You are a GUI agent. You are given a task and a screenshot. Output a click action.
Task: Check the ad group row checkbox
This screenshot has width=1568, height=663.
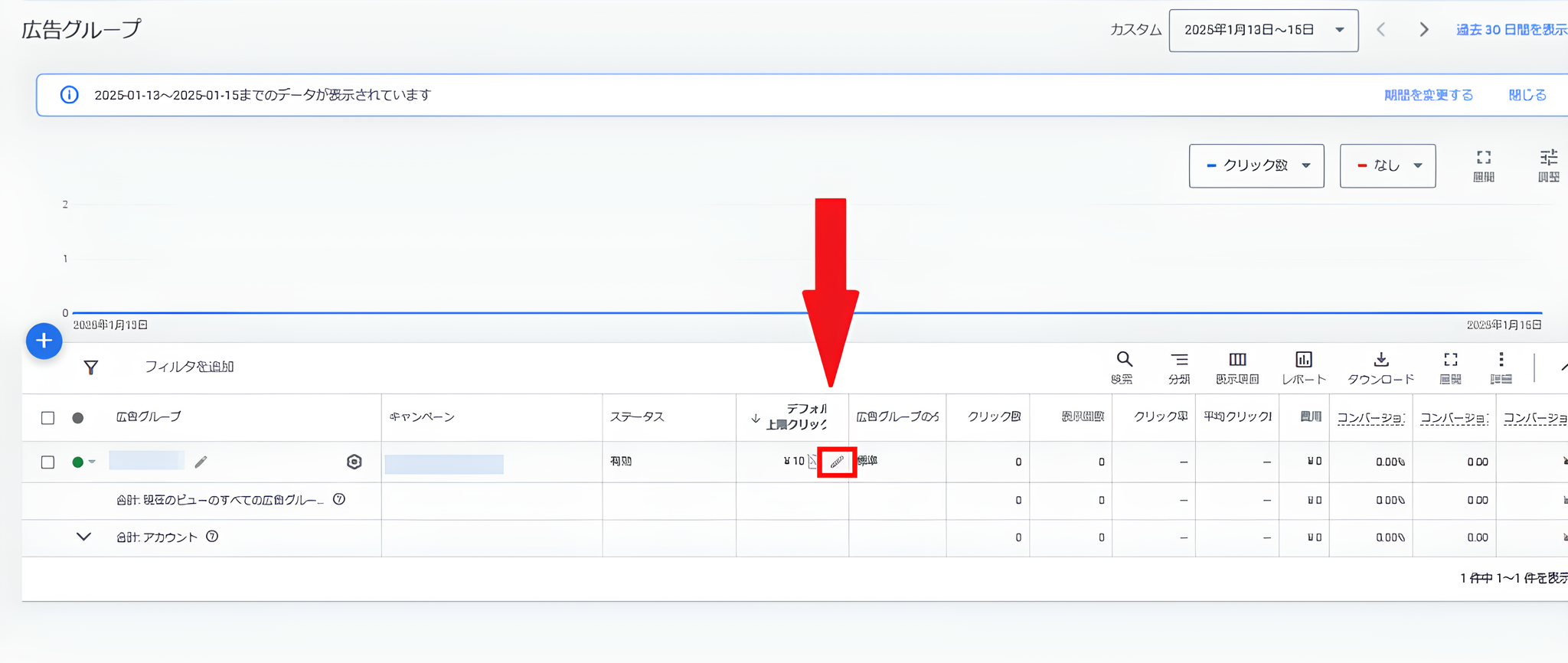point(47,462)
